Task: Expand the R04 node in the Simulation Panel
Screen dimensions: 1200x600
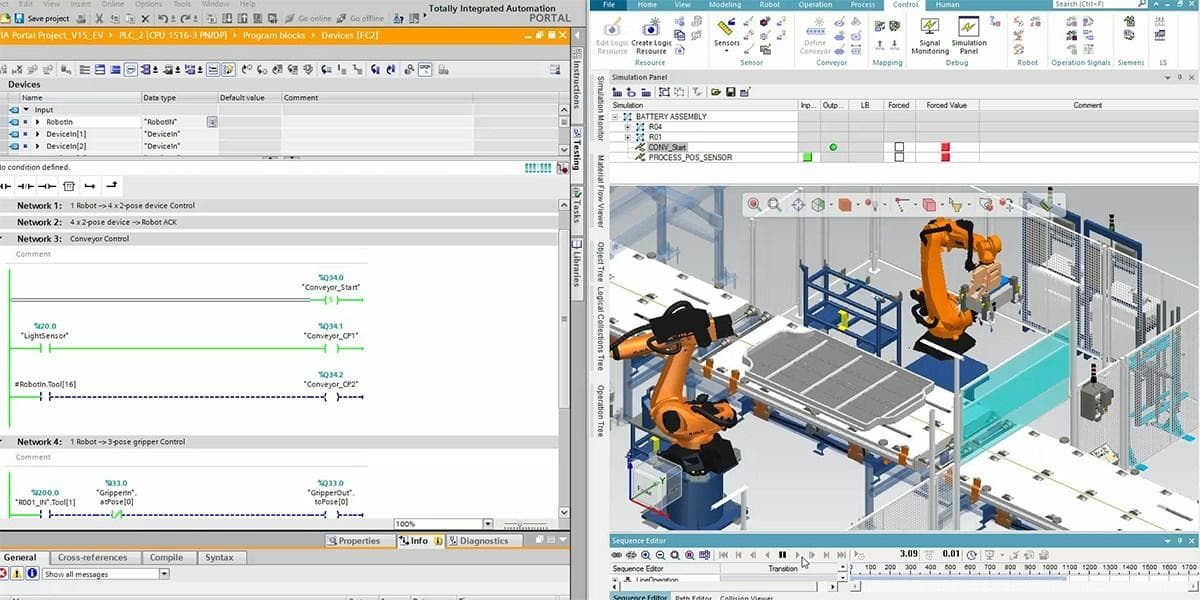Action: click(628, 127)
